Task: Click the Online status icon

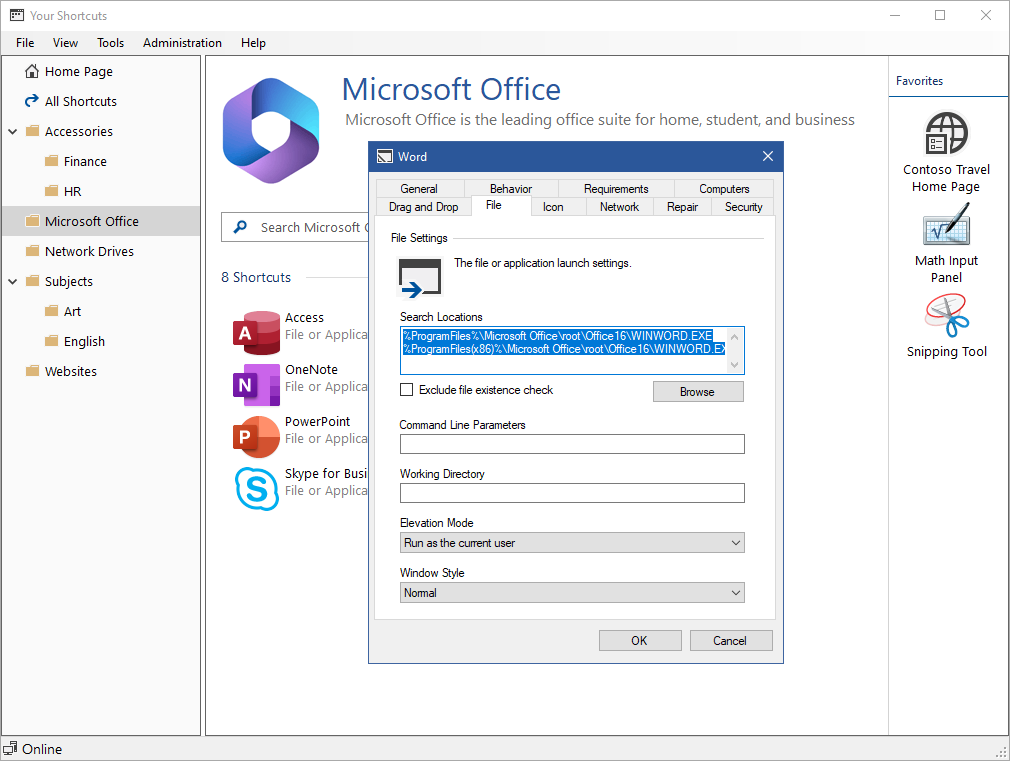Action: pos(10,749)
